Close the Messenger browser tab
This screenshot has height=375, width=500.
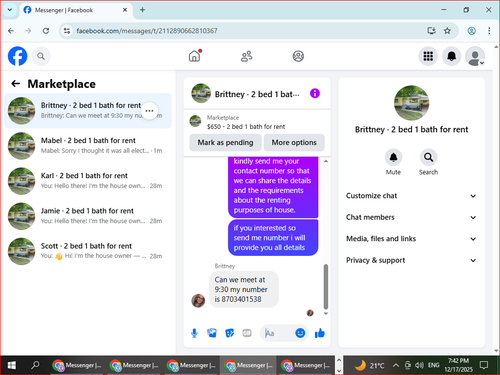pyautogui.click(x=125, y=10)
